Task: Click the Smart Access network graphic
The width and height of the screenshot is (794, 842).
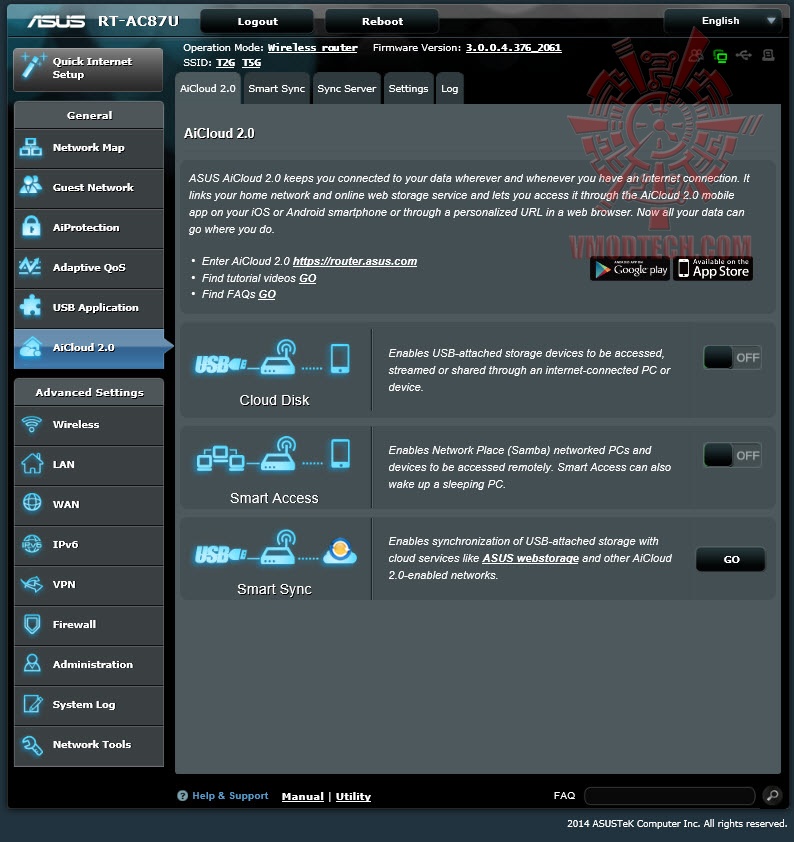Action: coord(274,455)
